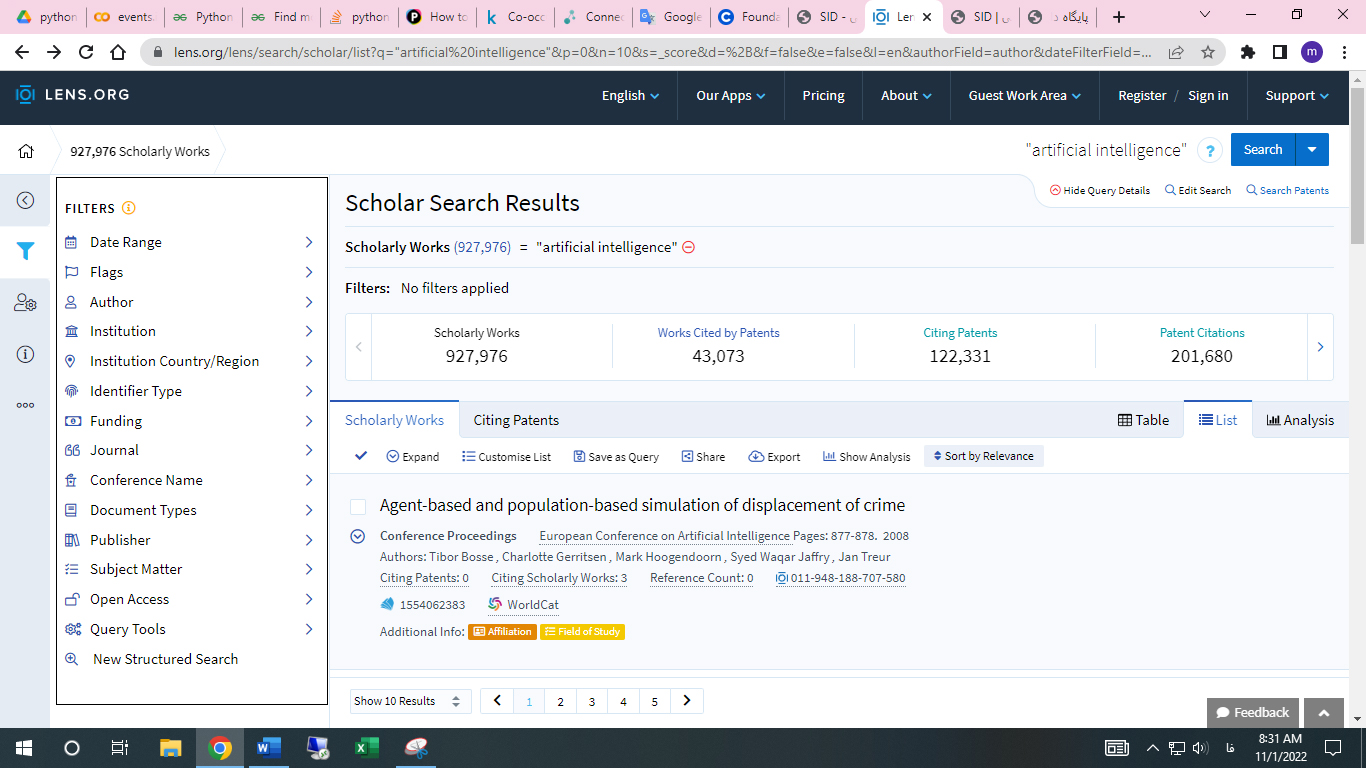Click the Sign in link
The height and width of the screenshot is (768, 1366).
[x=1208, y=95]
